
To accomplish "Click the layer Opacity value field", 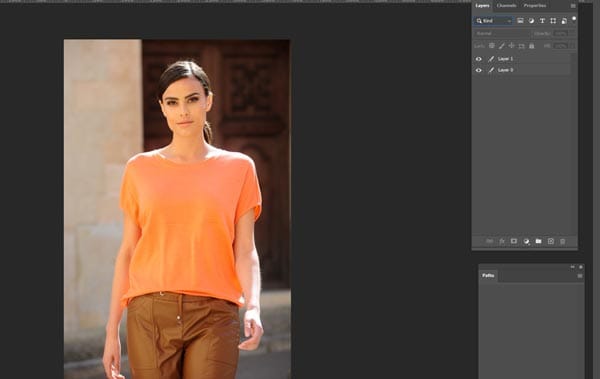I will (561, 34).
